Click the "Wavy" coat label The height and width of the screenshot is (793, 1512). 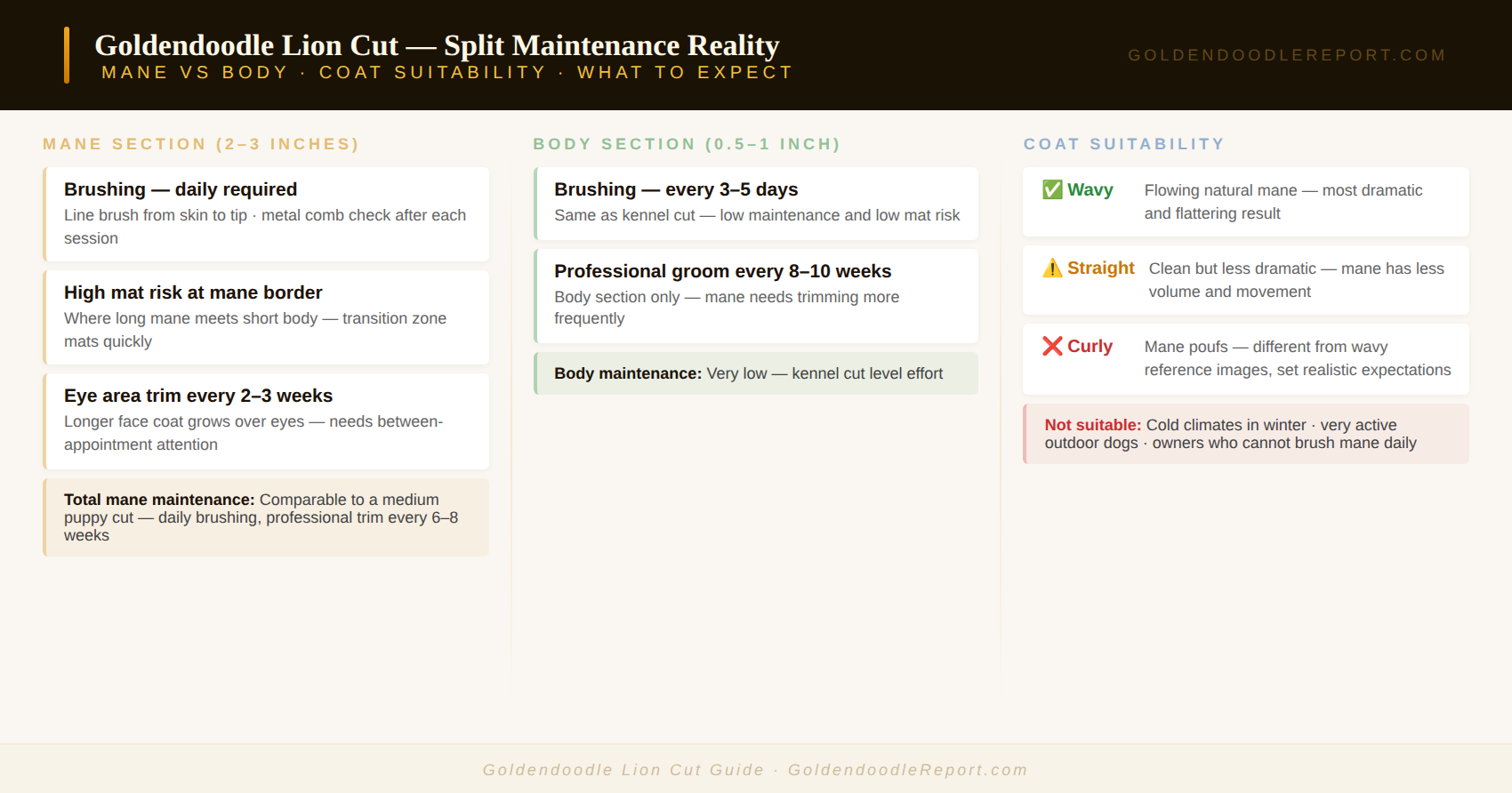1090,189
